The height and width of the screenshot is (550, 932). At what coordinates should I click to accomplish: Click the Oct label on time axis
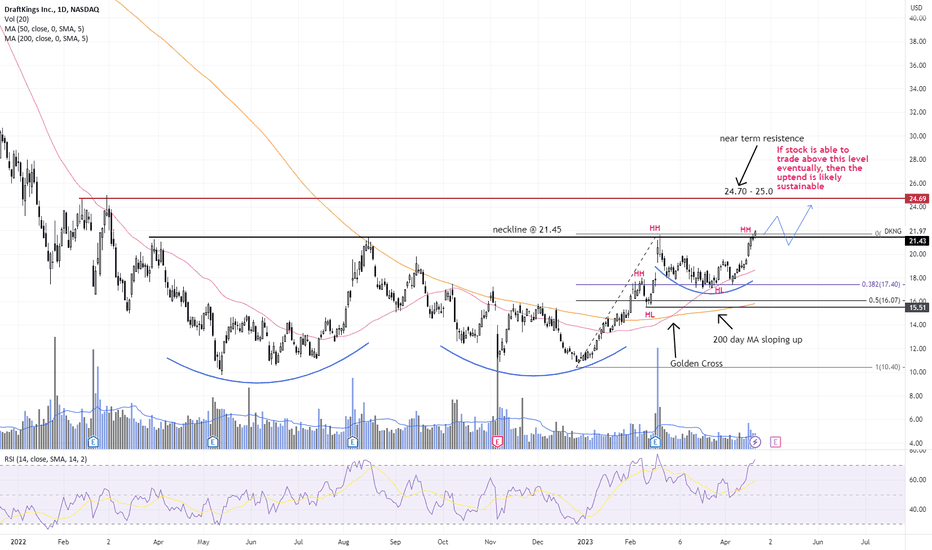click(442, 542)
